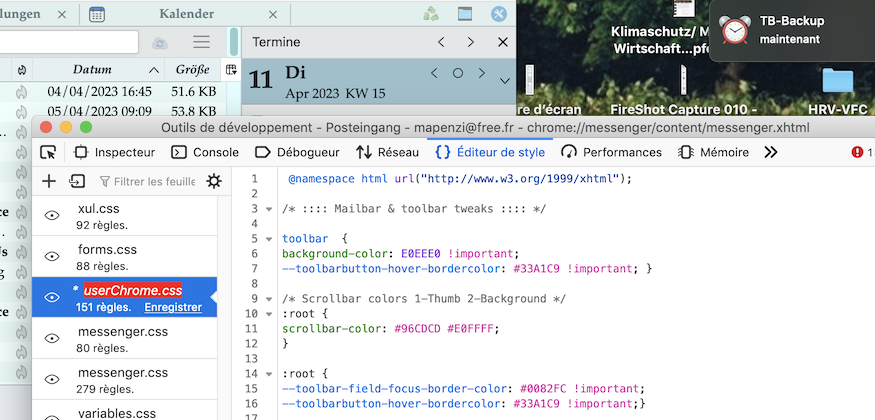Open the Performances tab

pos(612,152)
